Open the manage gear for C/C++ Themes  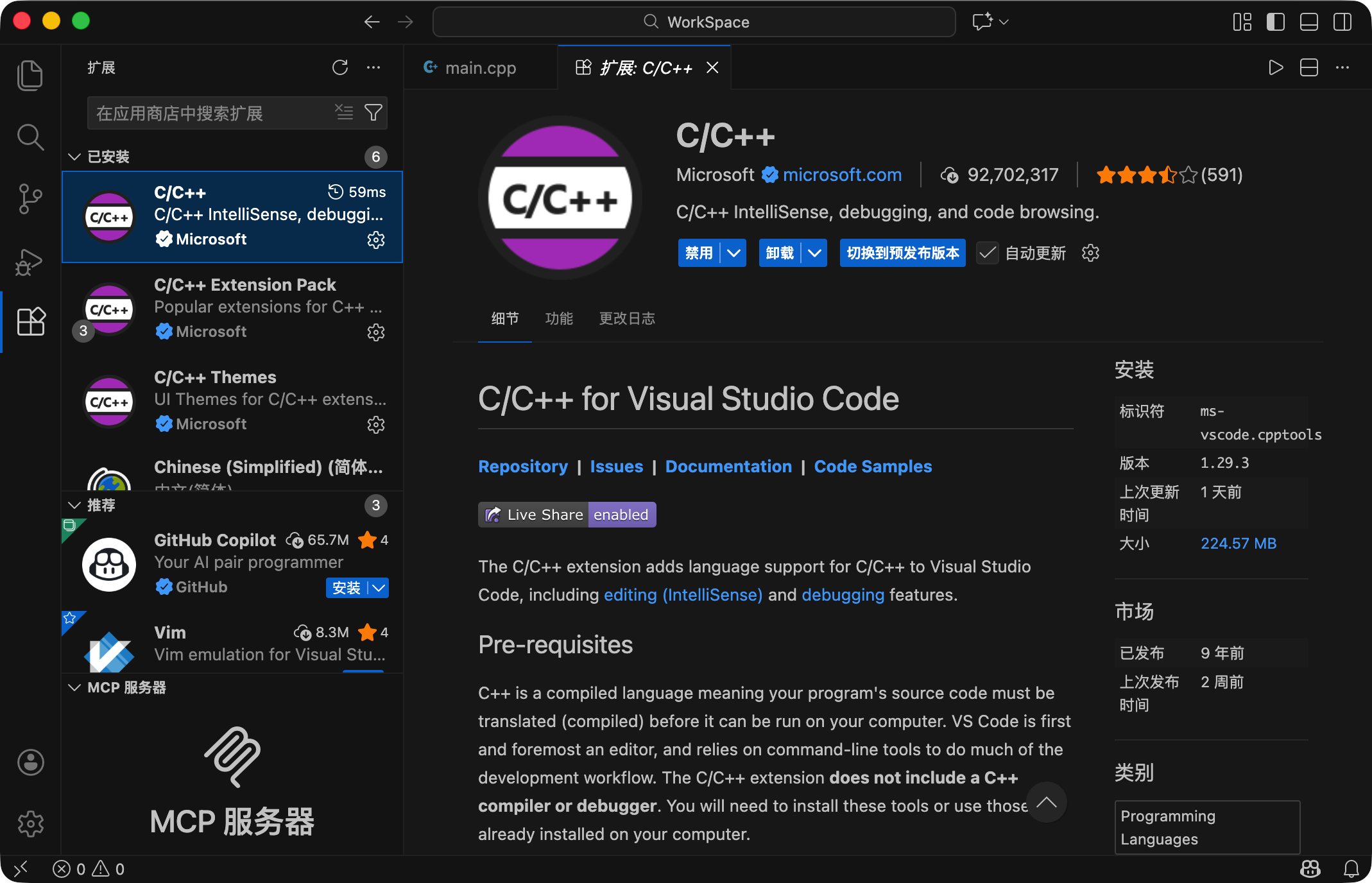(x=376, y=424)
